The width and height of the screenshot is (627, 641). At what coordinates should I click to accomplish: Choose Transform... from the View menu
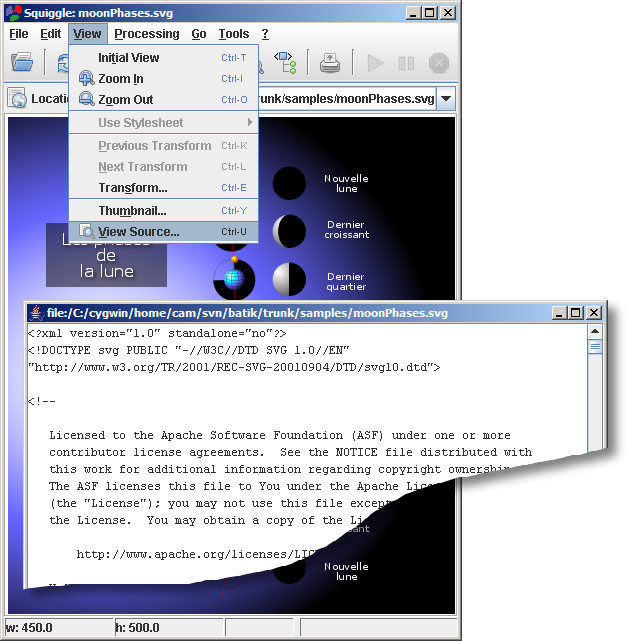[132, 188]
